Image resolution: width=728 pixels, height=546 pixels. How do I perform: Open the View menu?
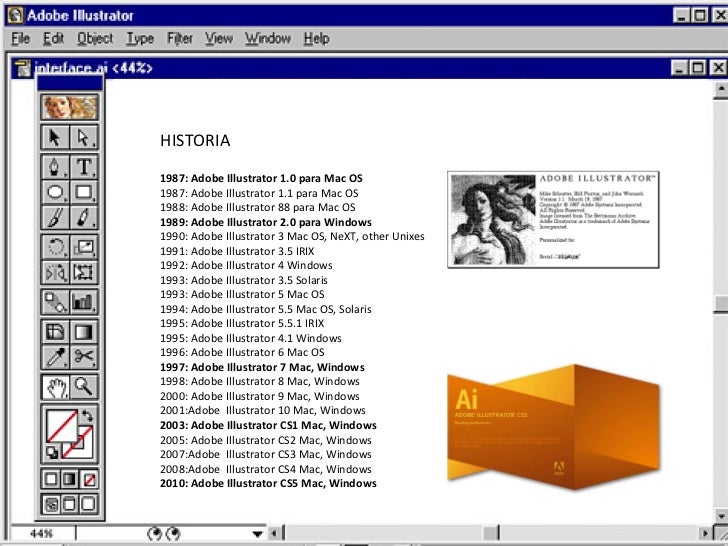(x=219, y=39)
